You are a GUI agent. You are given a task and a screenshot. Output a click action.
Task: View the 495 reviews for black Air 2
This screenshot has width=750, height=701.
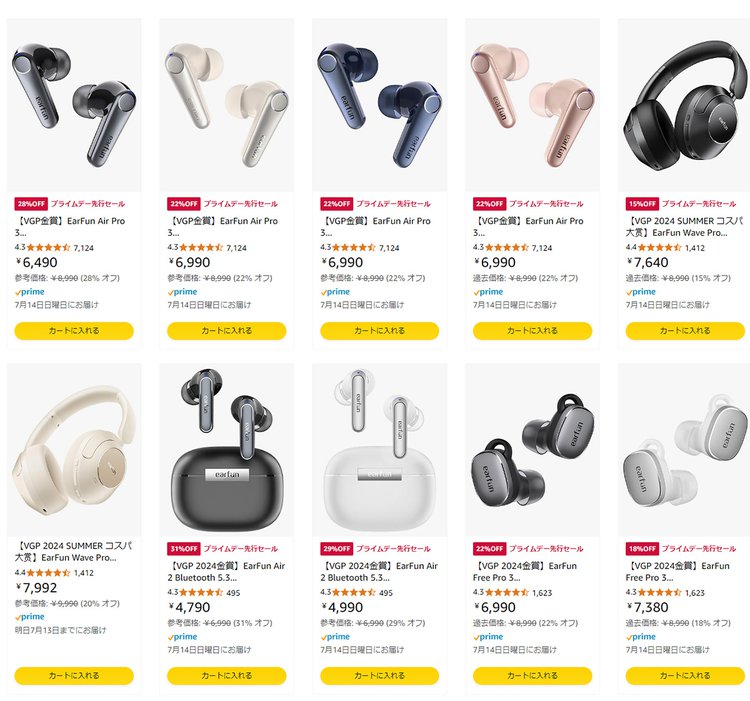pyautogui.click(x=233, y=593)
